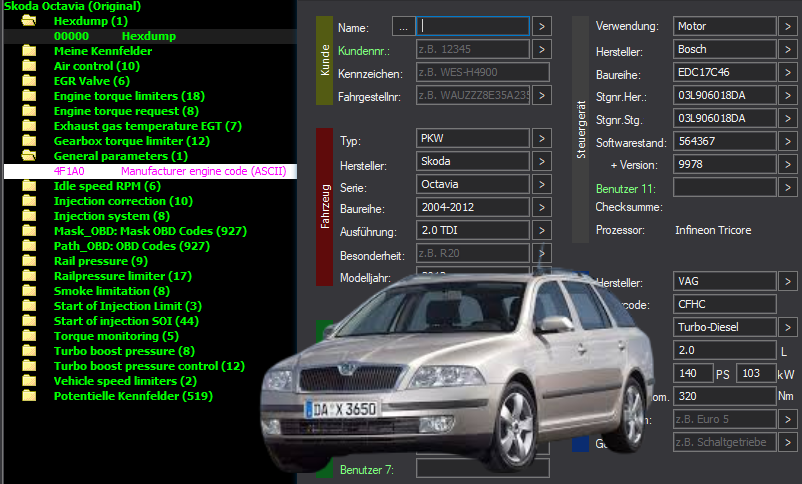Screen dimensions: 802x484
Task: Open the arrow beside the Skoda Hersteller field
Action: pyautogui.click(x=542, y=161)
